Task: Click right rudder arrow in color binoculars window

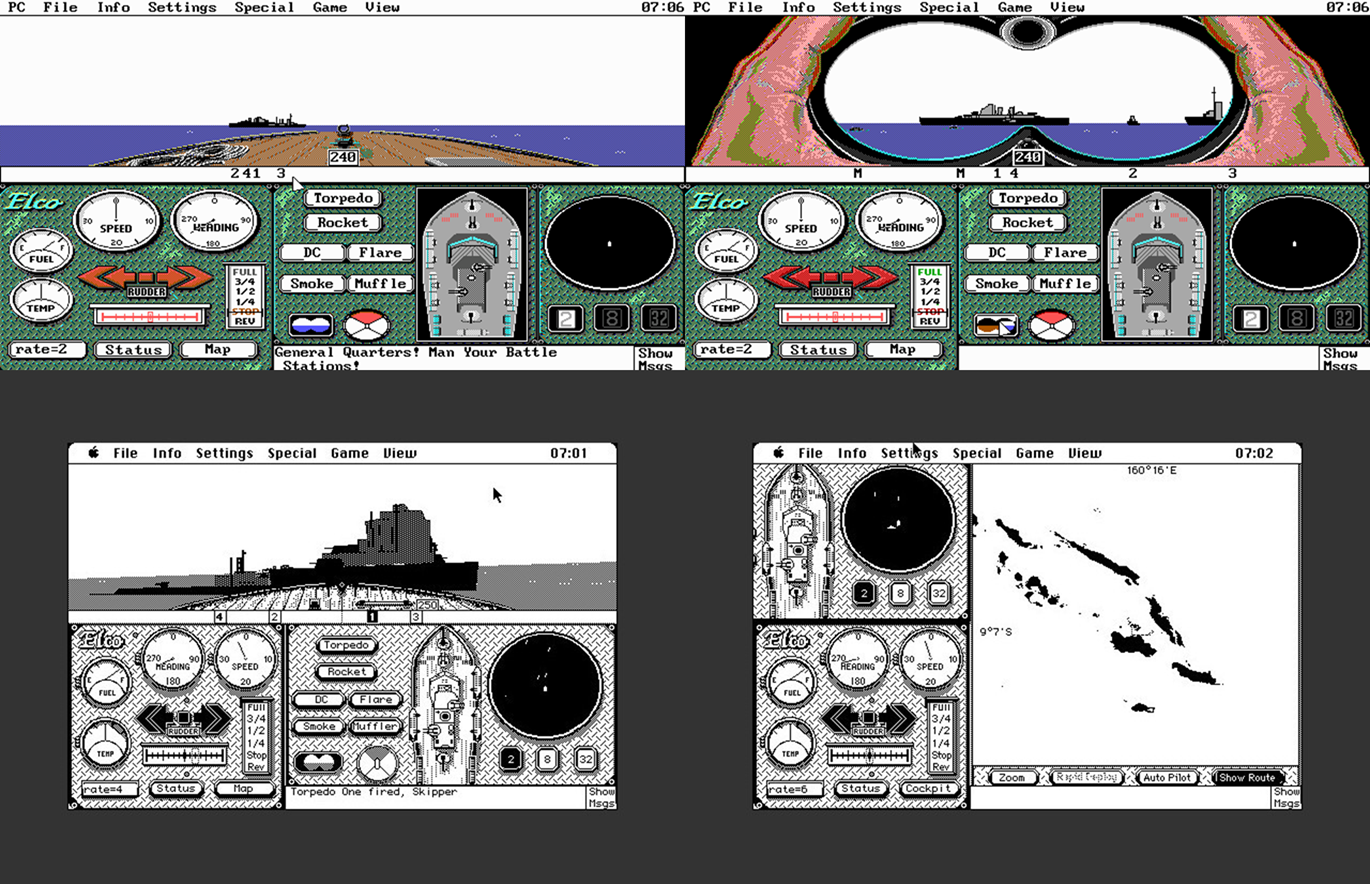Action: [872, 277]
